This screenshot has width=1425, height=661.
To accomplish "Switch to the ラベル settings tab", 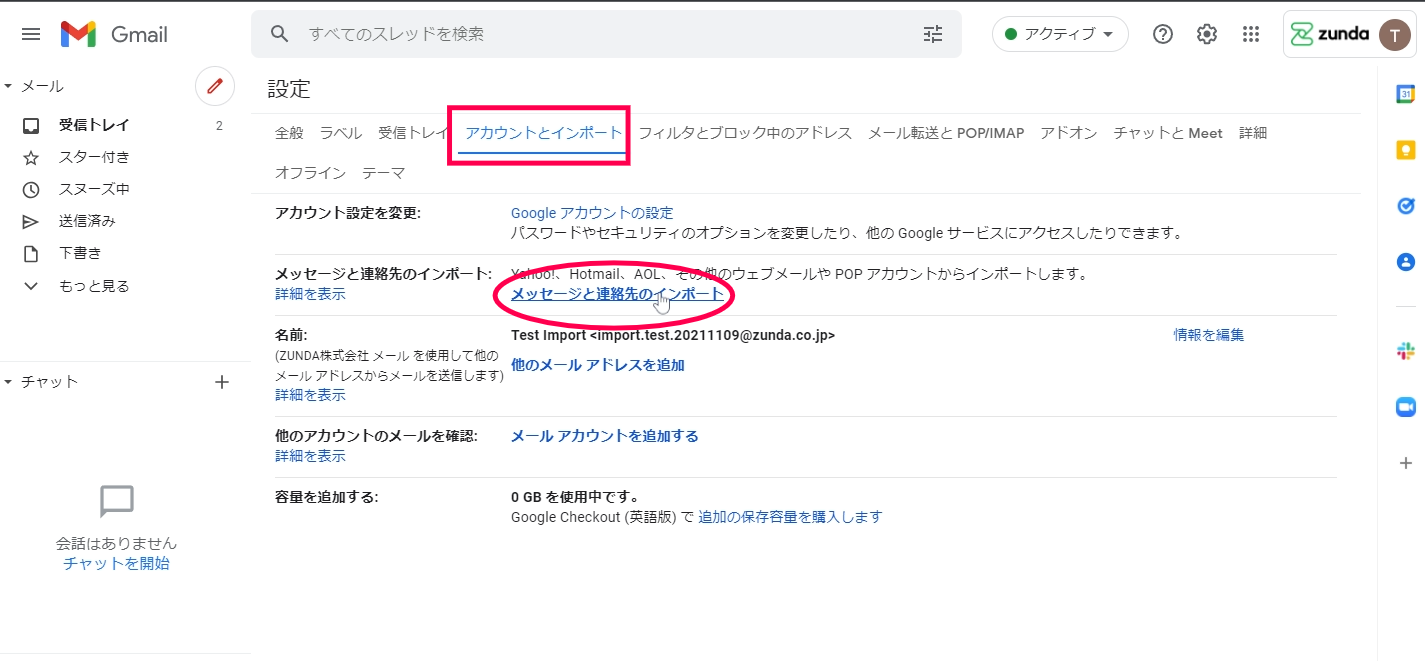I will point(341,133).
